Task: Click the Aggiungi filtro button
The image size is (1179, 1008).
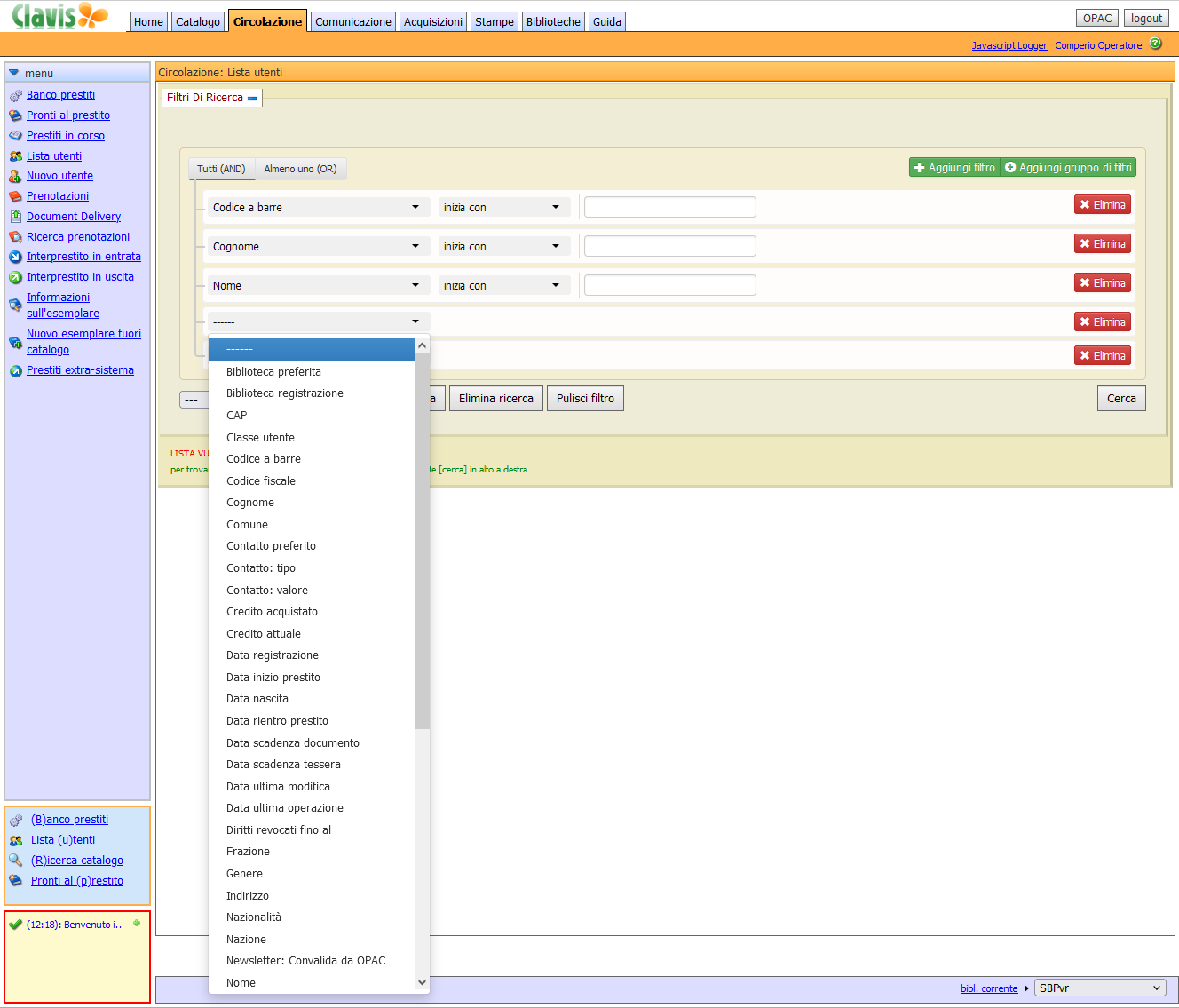Action: (x=954, y=168)
